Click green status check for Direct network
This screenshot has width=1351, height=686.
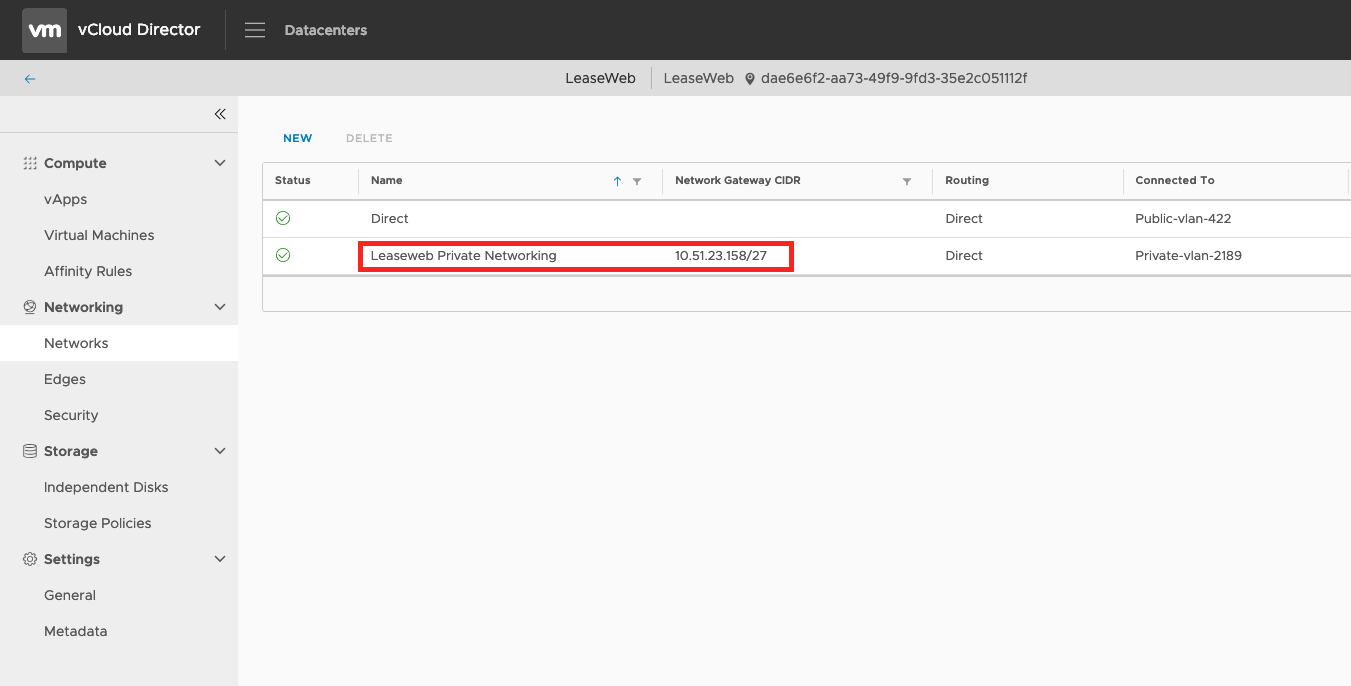(283, 218)
